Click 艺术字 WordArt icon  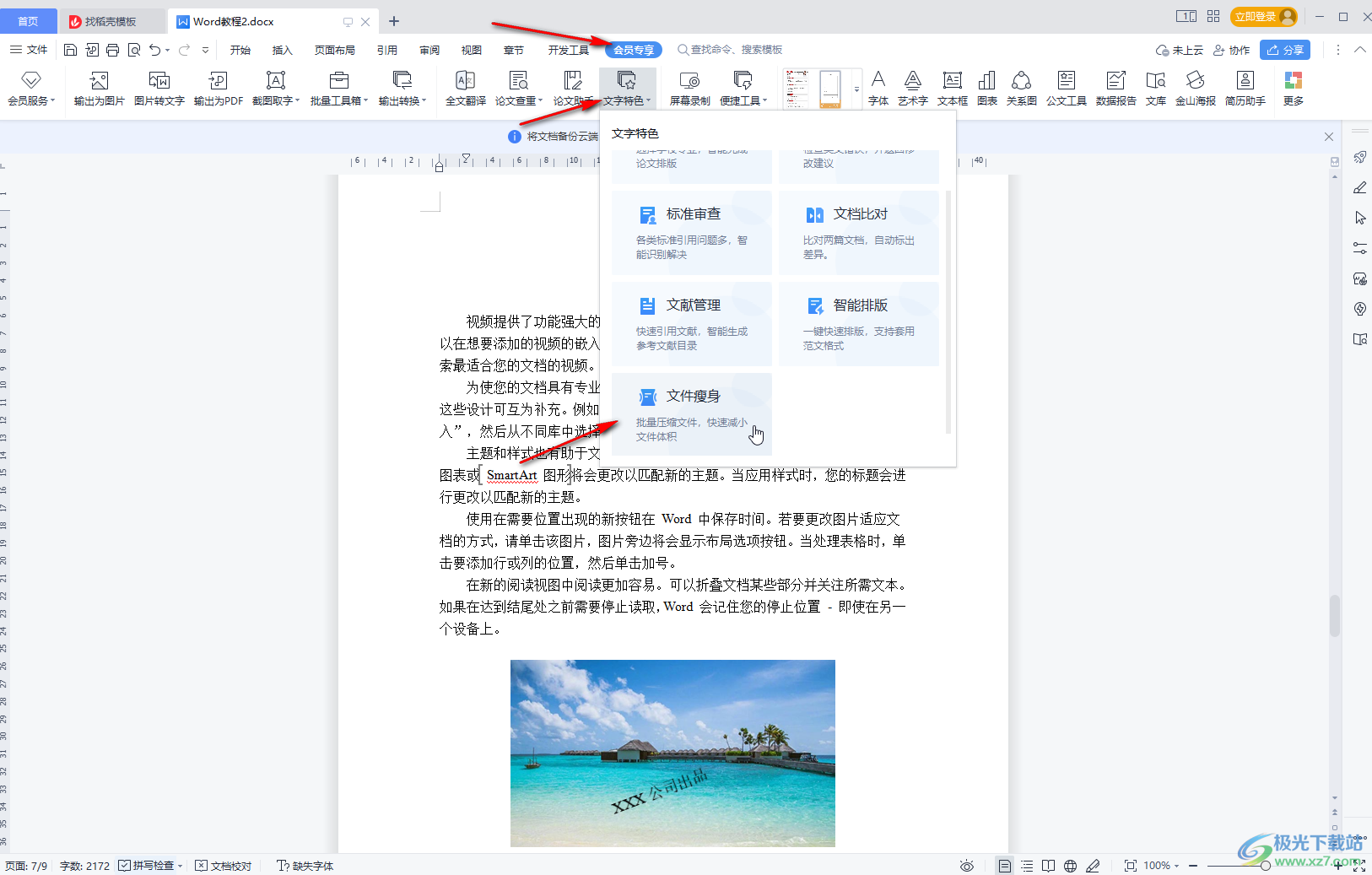pyautogui.click(x=912, y=88)
